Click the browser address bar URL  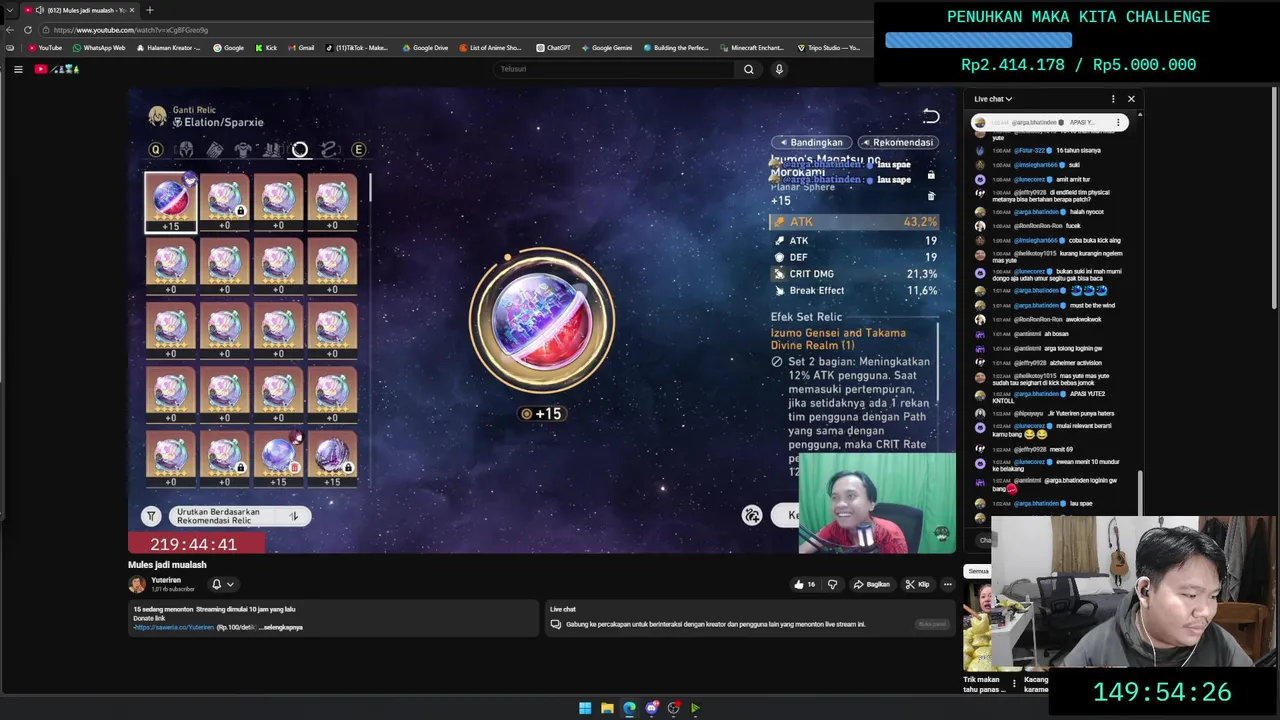pyautogui.click(x=131, y=30)
